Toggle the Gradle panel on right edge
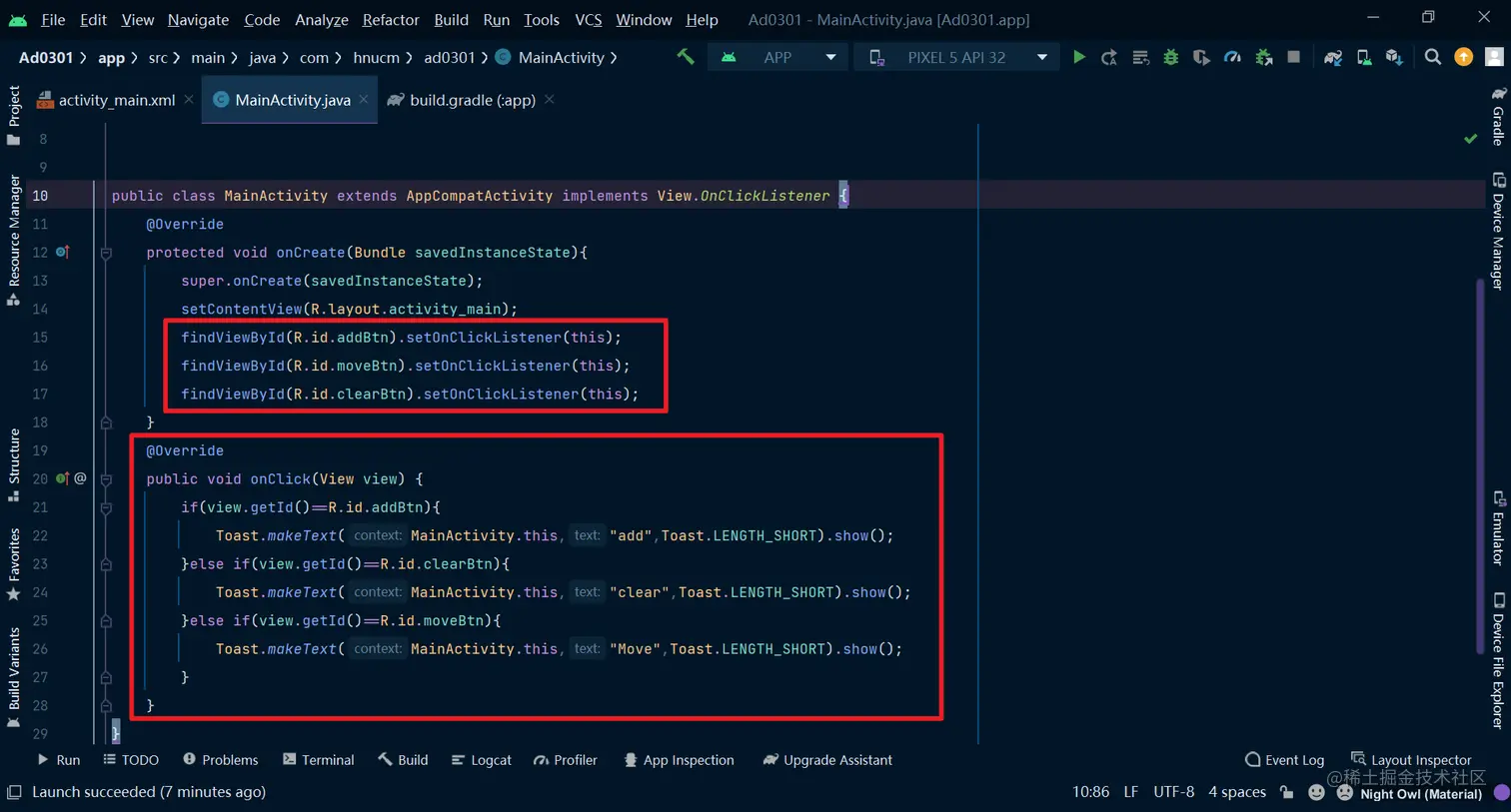Image resolution: width=1511 pixels, height=812 pixels. [x=1498, y=116]
